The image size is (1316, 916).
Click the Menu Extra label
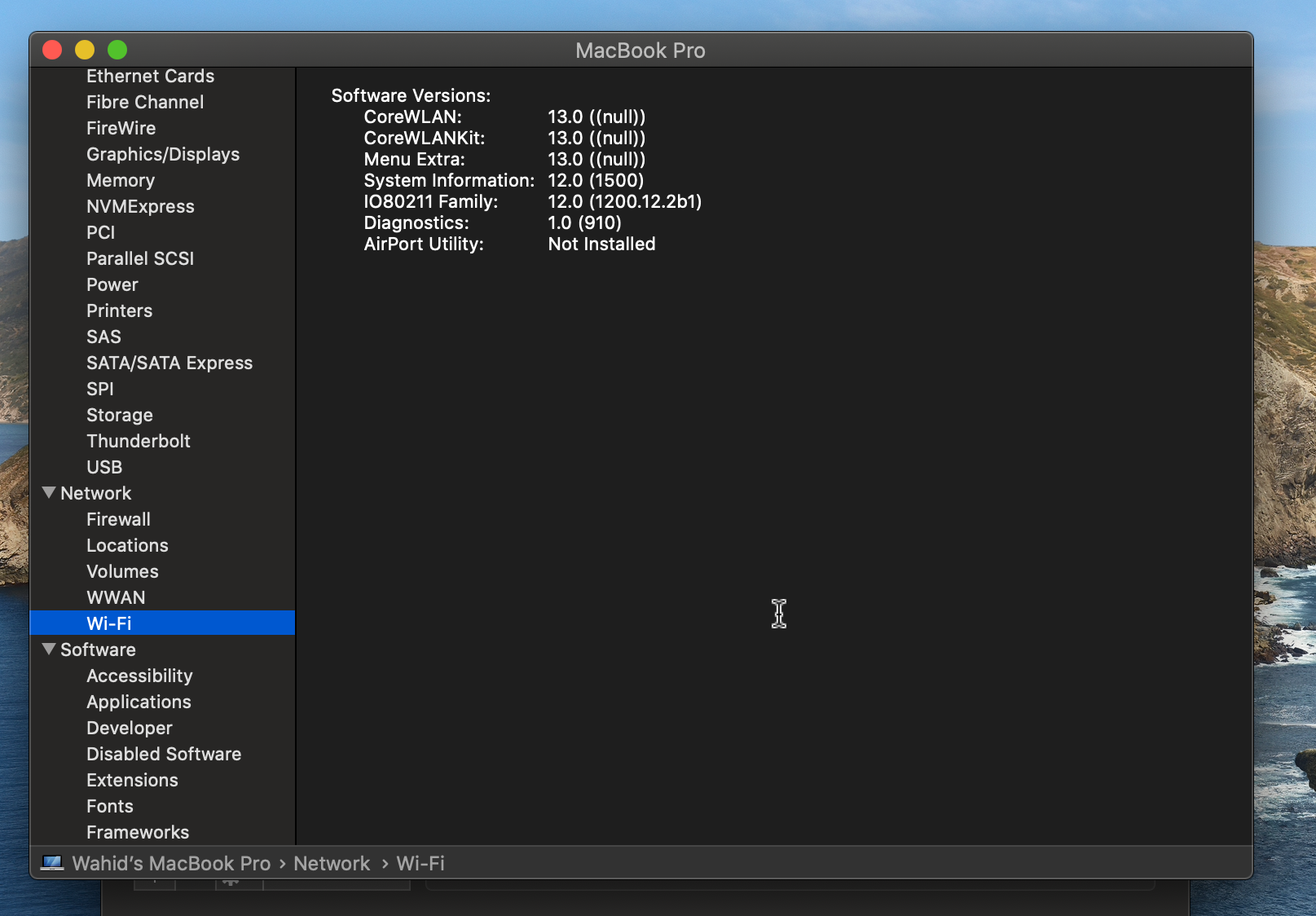point(415,159)
